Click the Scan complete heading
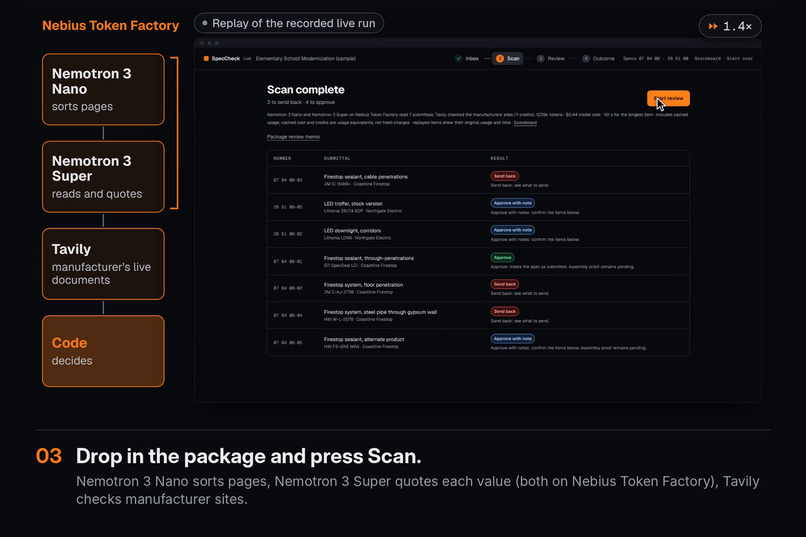Screen dimensions: 806x537 [x=305, y=89]
